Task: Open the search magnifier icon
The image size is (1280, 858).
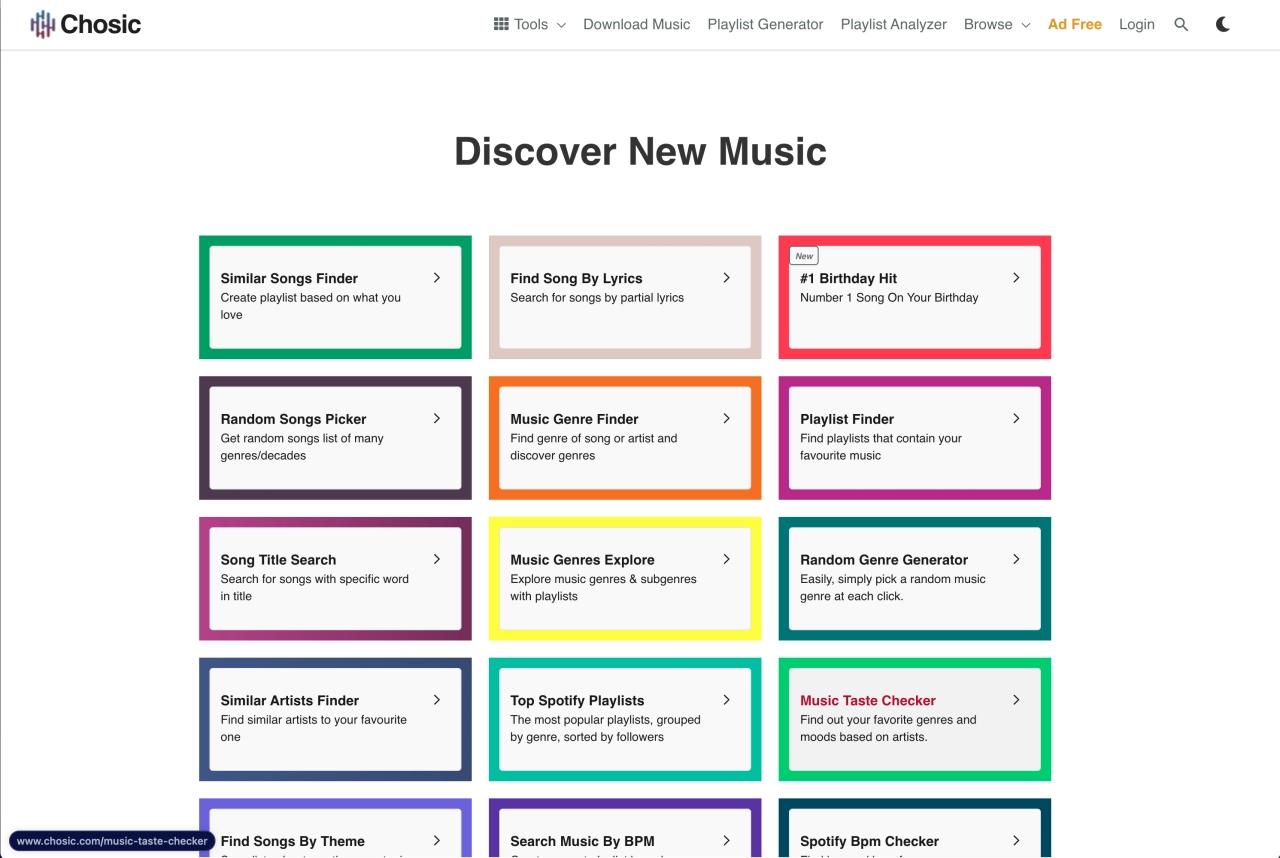Action: pos(1181,24)
